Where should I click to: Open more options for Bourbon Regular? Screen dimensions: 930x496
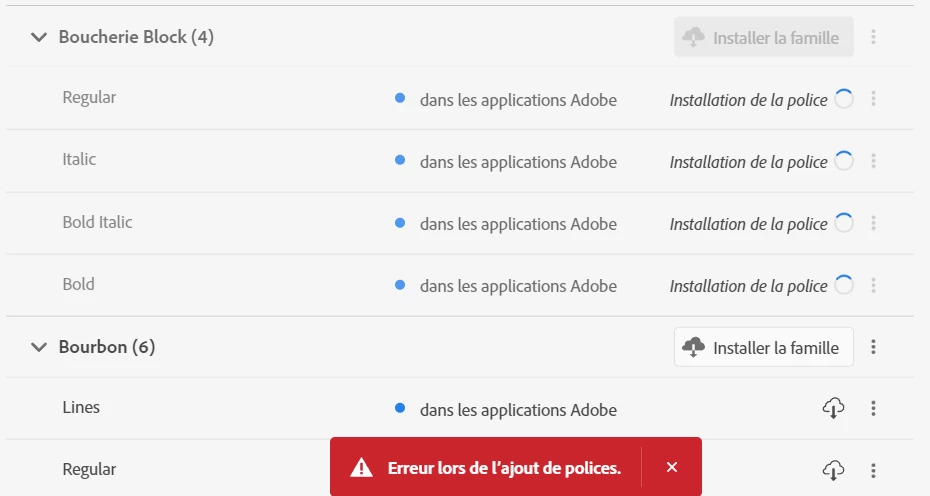(873, 470)
